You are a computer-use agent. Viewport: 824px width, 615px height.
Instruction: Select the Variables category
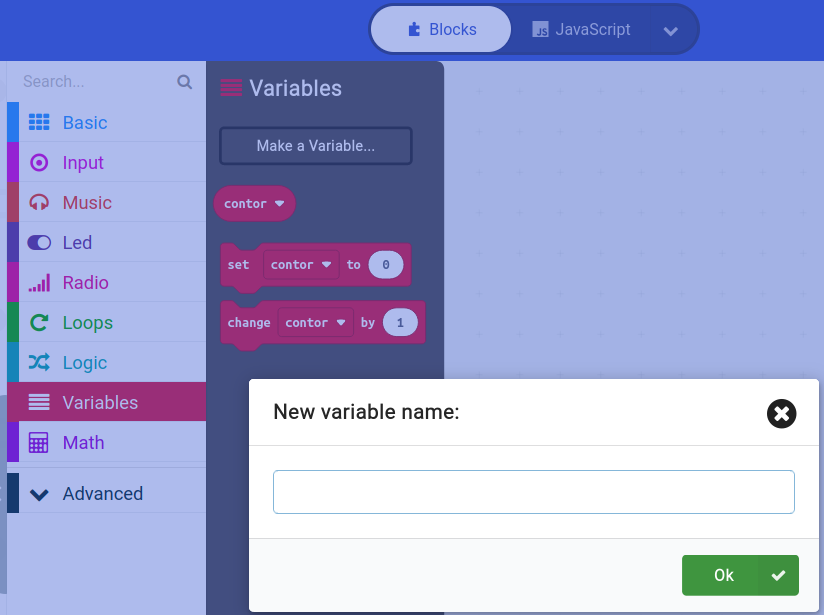[100, 403]
